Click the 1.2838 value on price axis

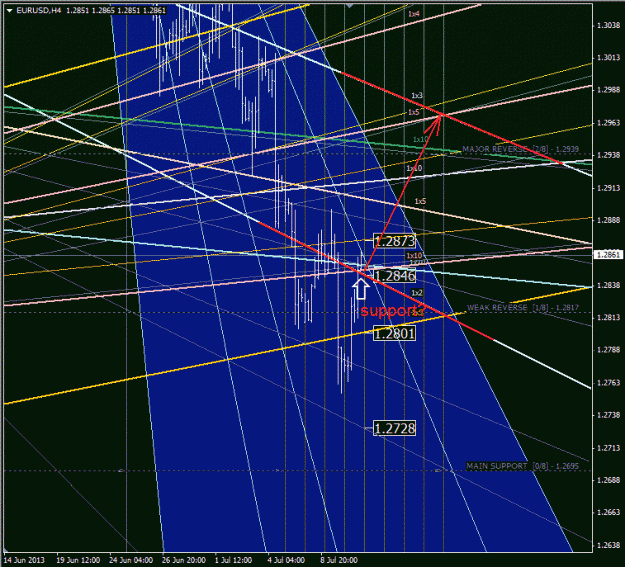pyautogui.click(x=608, y=285)
